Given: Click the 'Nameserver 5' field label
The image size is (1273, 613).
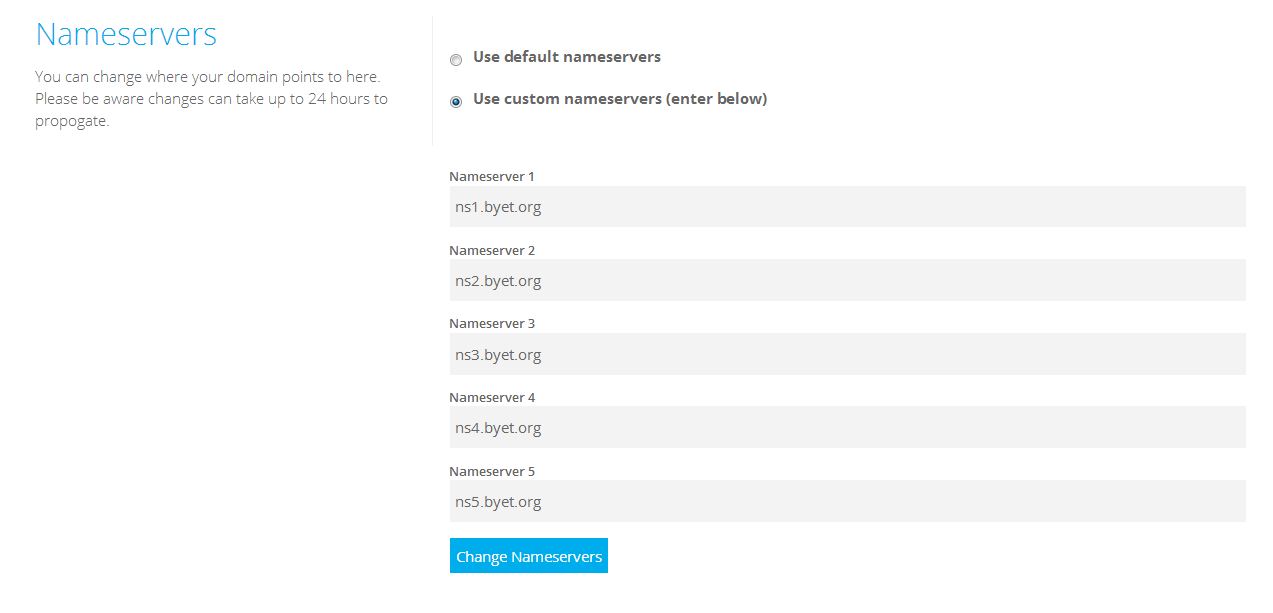Looking at the screenshot, I should click(492, 471).
